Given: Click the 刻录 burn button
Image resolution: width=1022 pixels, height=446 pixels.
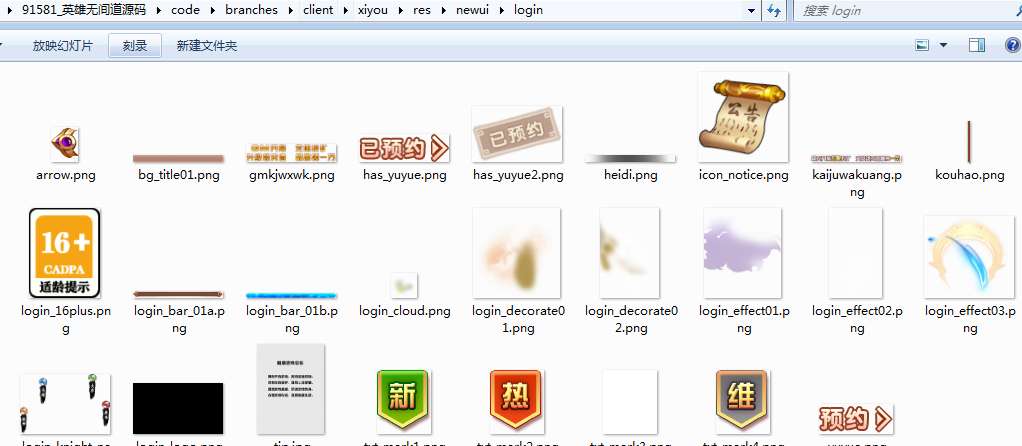Looking at the screenshot, I should coord(135,46).
